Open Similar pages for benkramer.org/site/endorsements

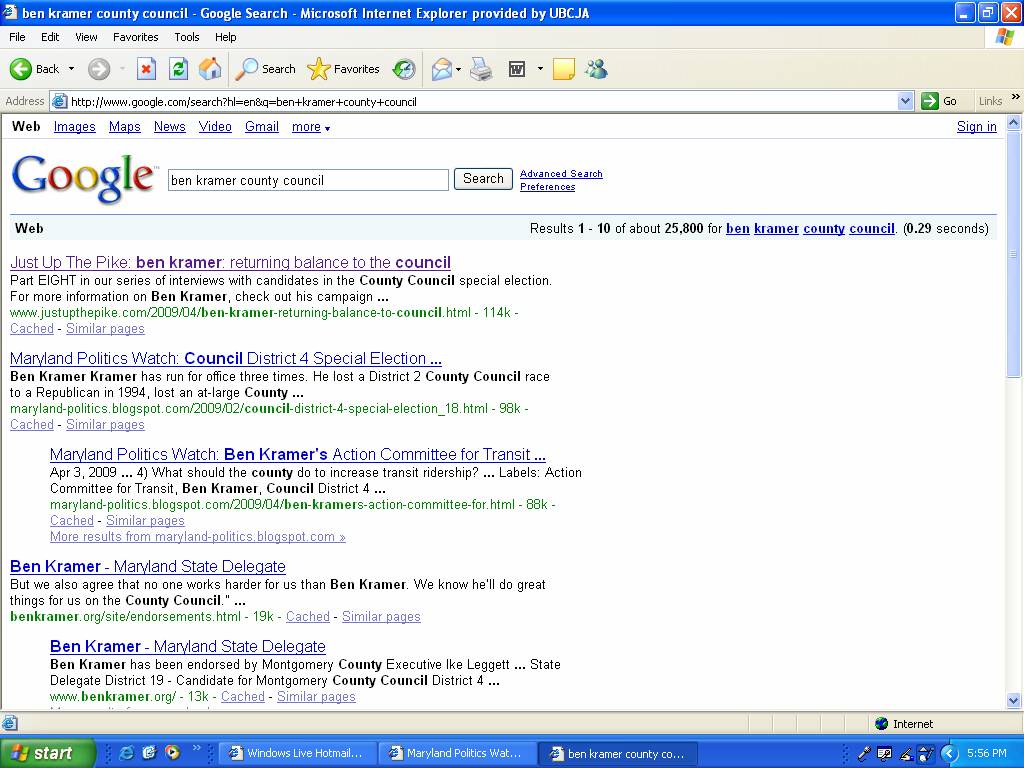tap(381, 616)
